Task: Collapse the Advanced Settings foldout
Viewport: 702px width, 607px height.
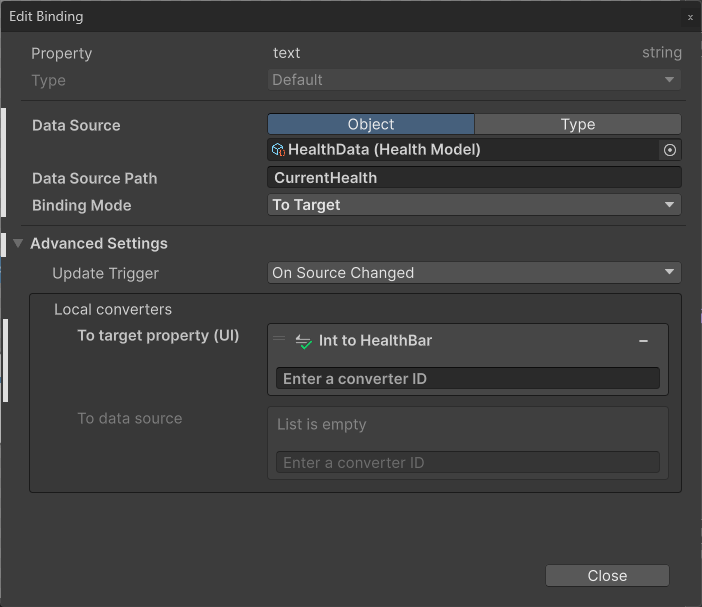Action: pyautogui.click(x=18, y=244)
